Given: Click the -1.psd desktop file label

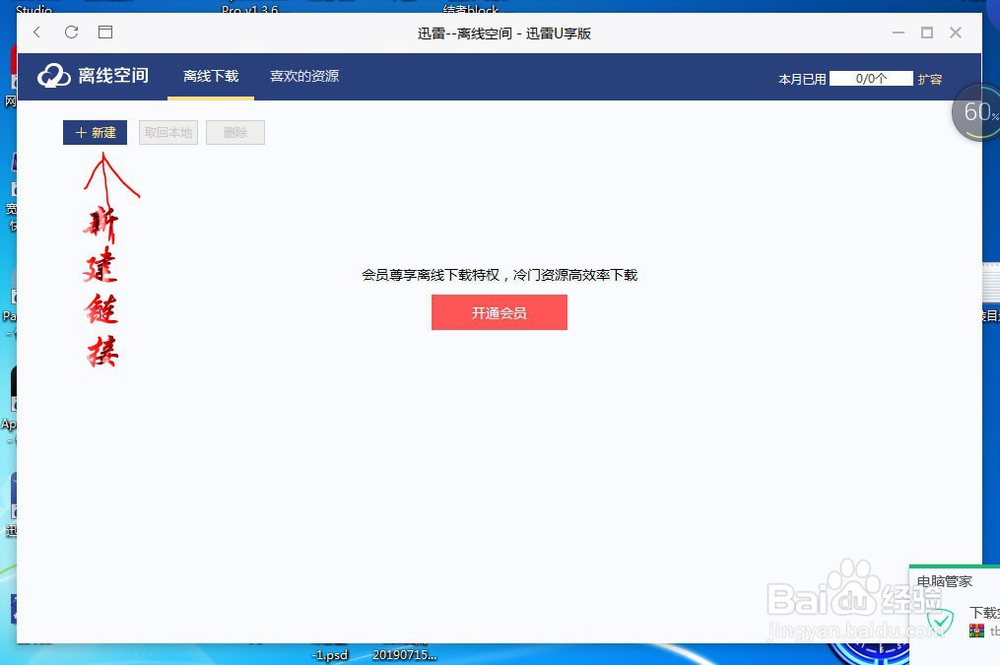Looking at the screenshot, I should (x=330, y=655).
